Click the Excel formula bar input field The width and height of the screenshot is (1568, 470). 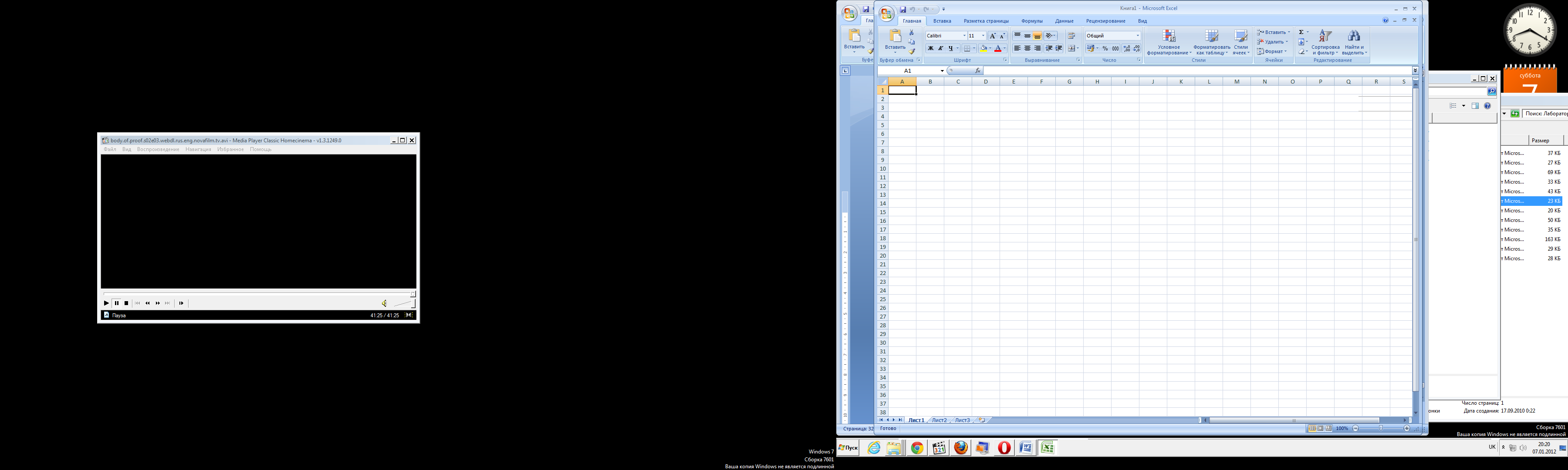pos(1197,71)
